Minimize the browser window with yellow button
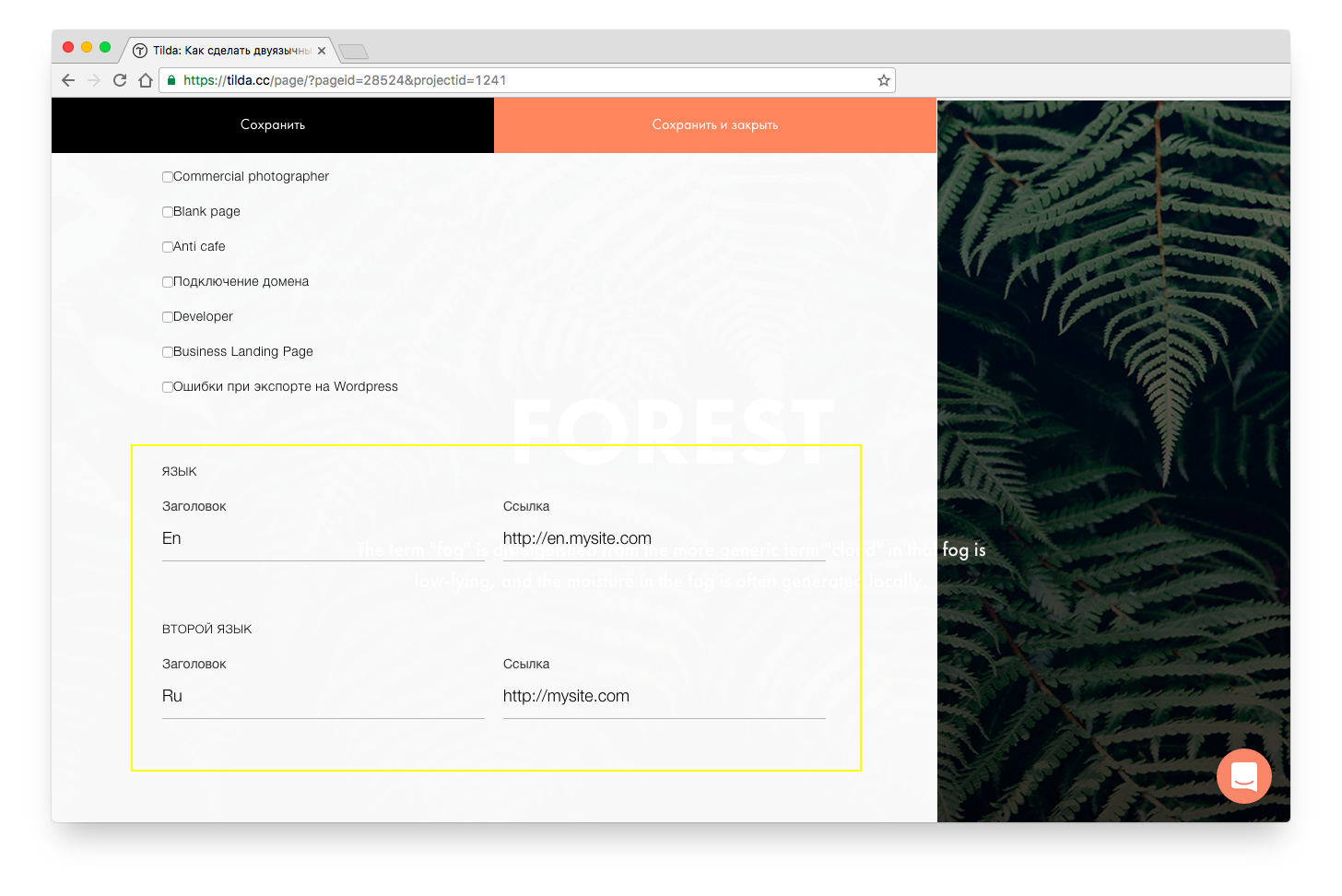 click(87, 47)
